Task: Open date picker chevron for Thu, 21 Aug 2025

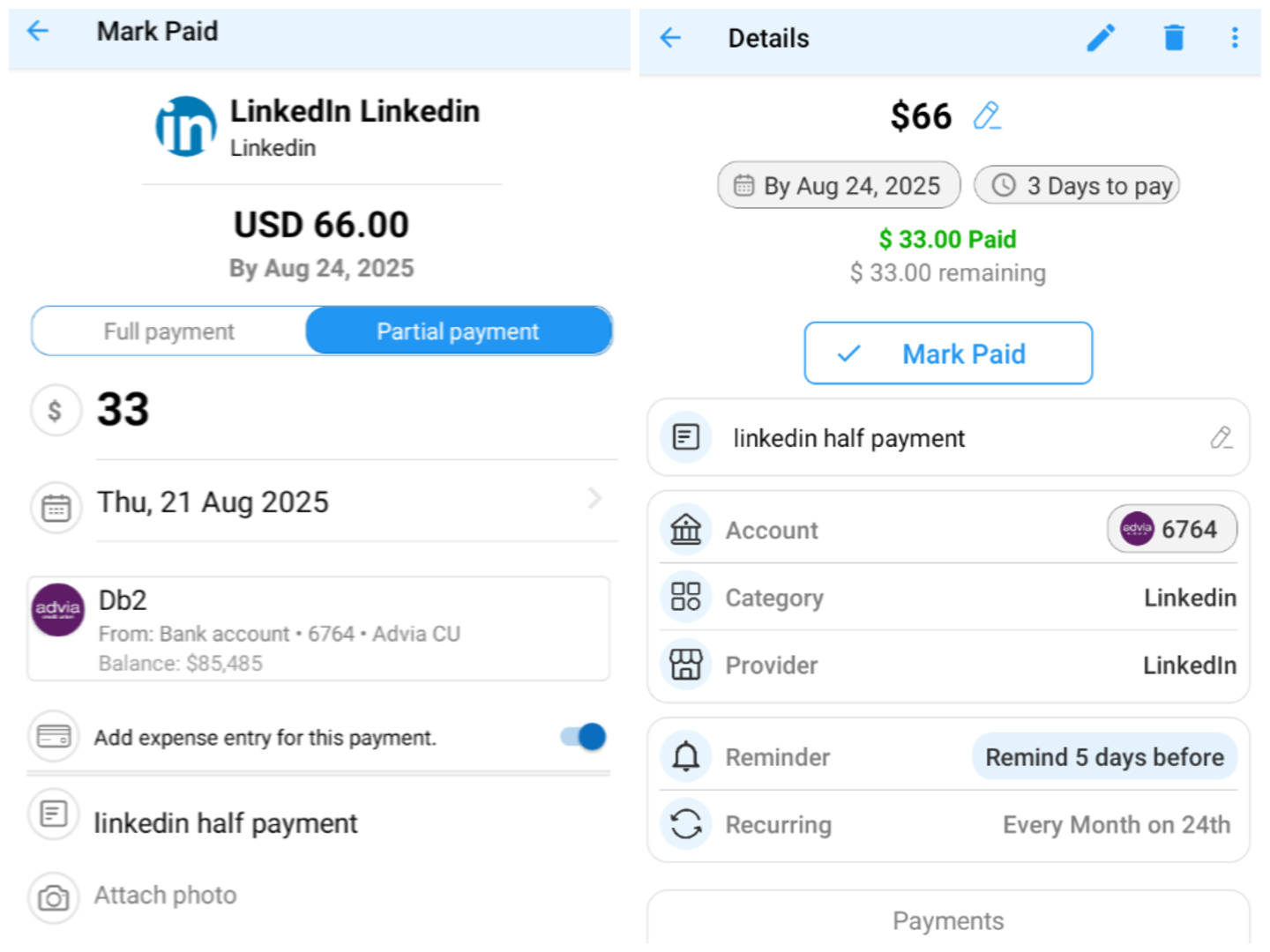Action: coord(594,499)
